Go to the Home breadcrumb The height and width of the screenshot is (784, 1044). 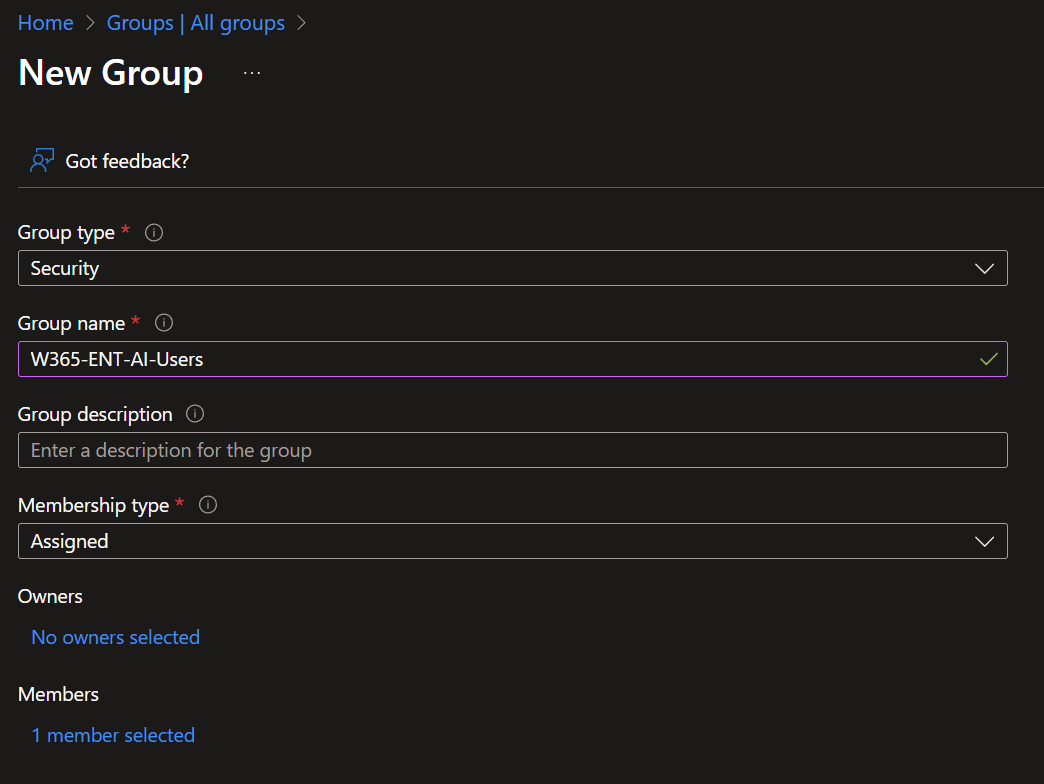click(46, 23)
